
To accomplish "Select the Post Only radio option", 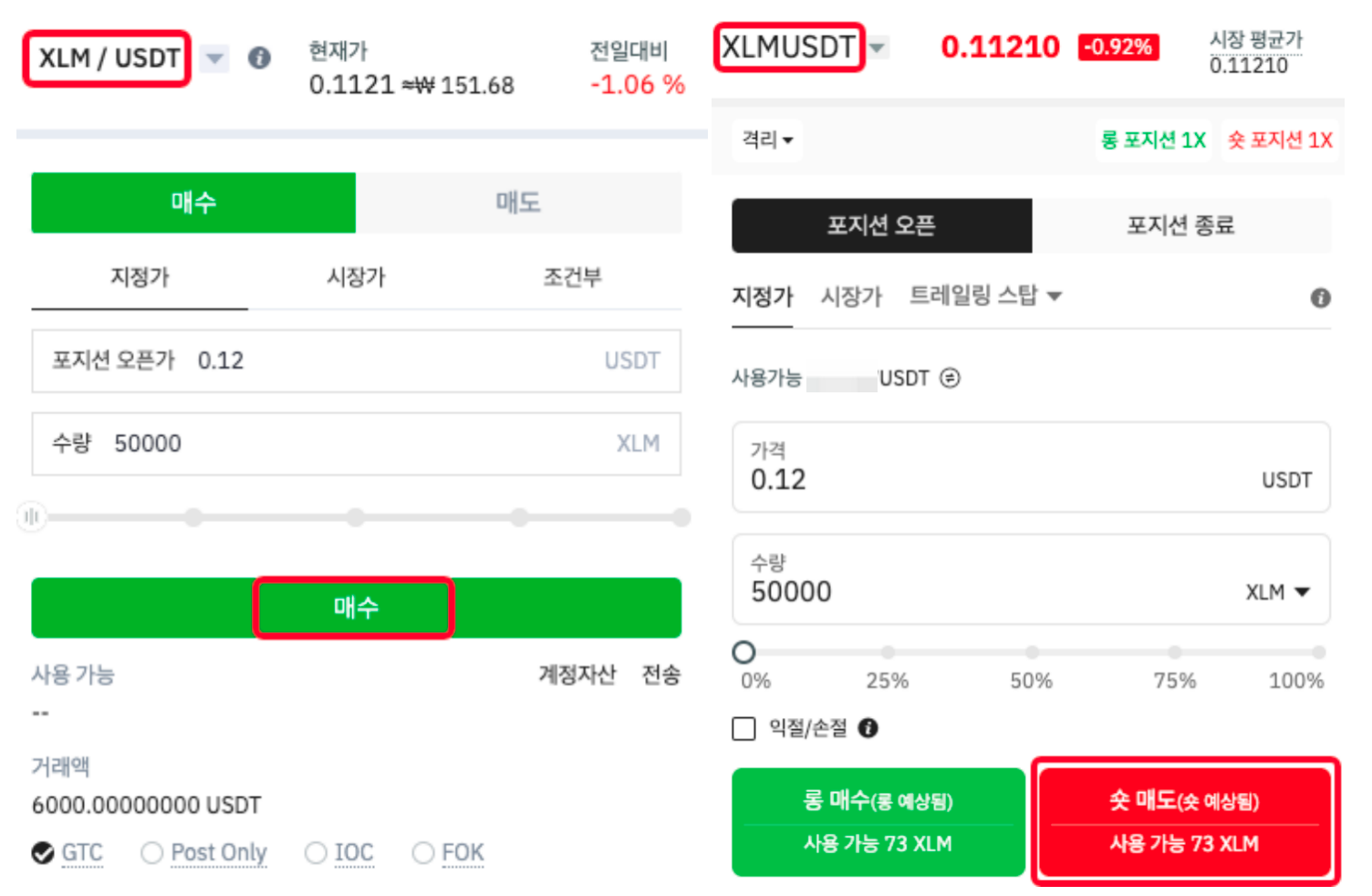I will [x=152, y=852].
